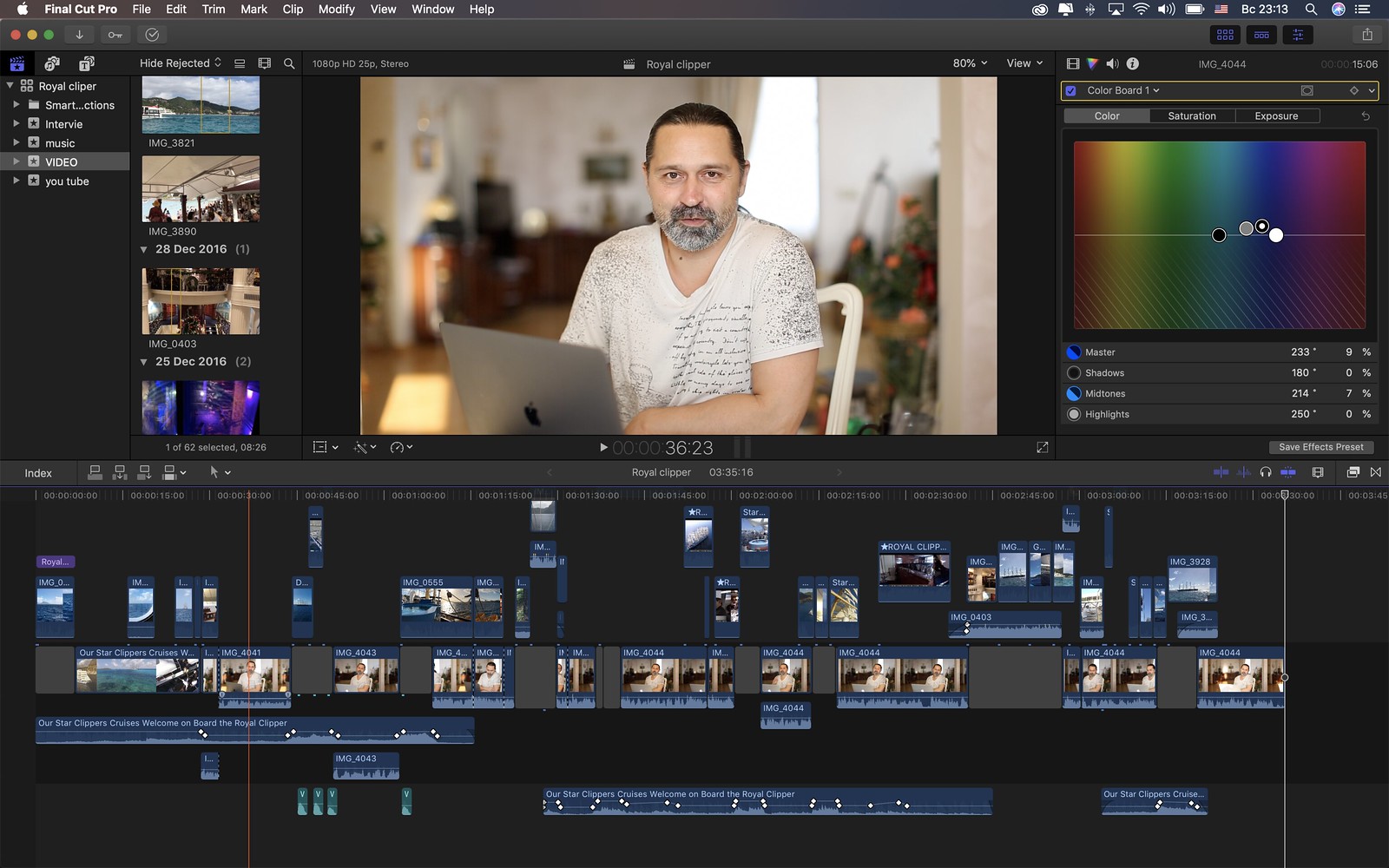
Task: Open the retiming speedometer menu
Action: point(401,447)
